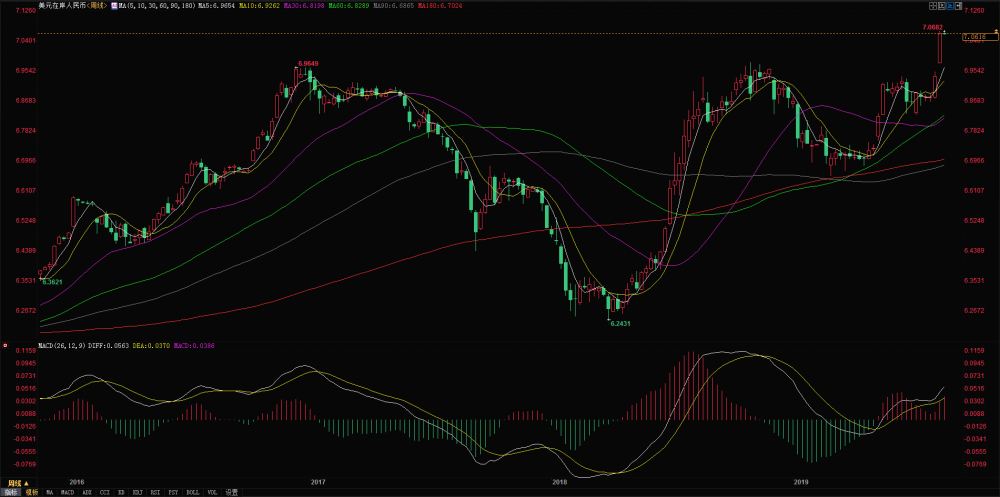Image resolution: width=1000 pixels, height=497 pixels.
Task: Switch to the MA indicator tab
Action: 50,493
